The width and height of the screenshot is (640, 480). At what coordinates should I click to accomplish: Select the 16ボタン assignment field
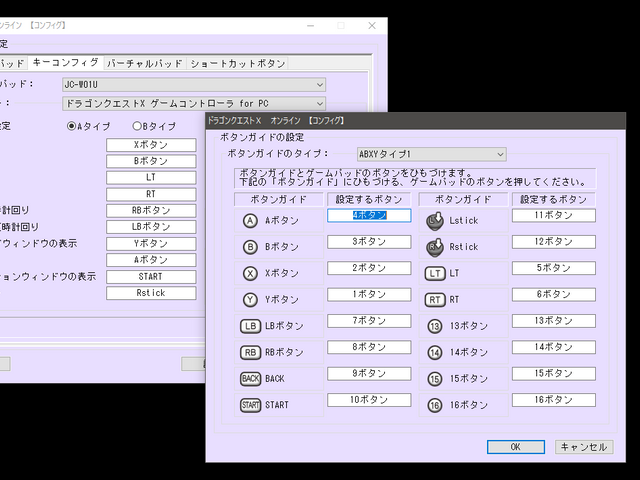pyautogui.click(x=554, y=400)
